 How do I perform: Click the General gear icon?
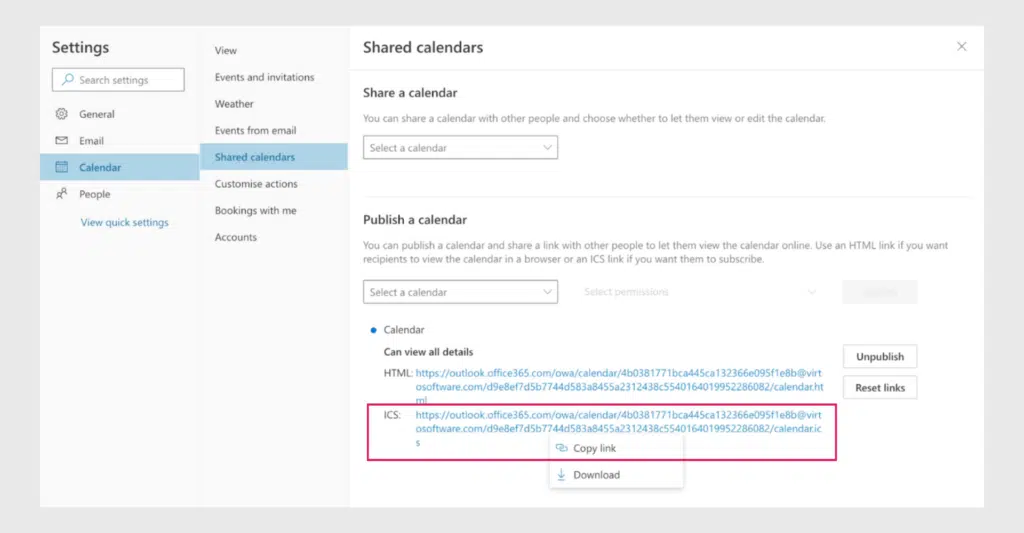(62, 114)
